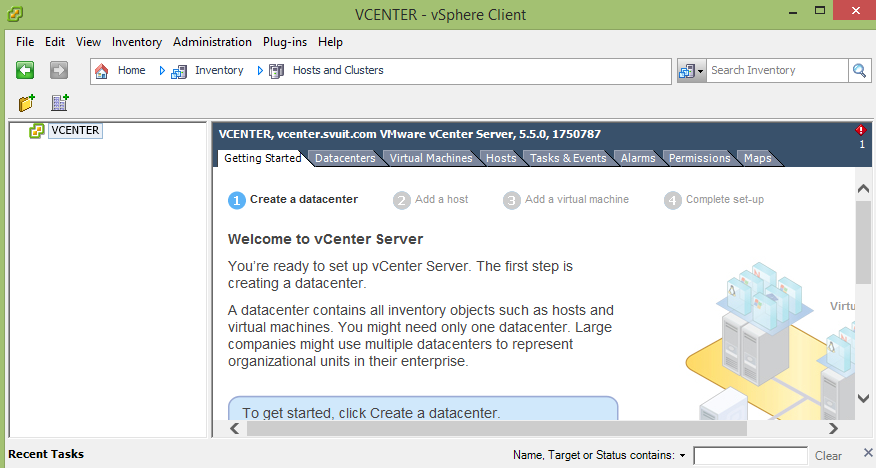Switch to the Tasks & Events tab
876x468 pixels.
pyautogui.click(x=567, y=158)
